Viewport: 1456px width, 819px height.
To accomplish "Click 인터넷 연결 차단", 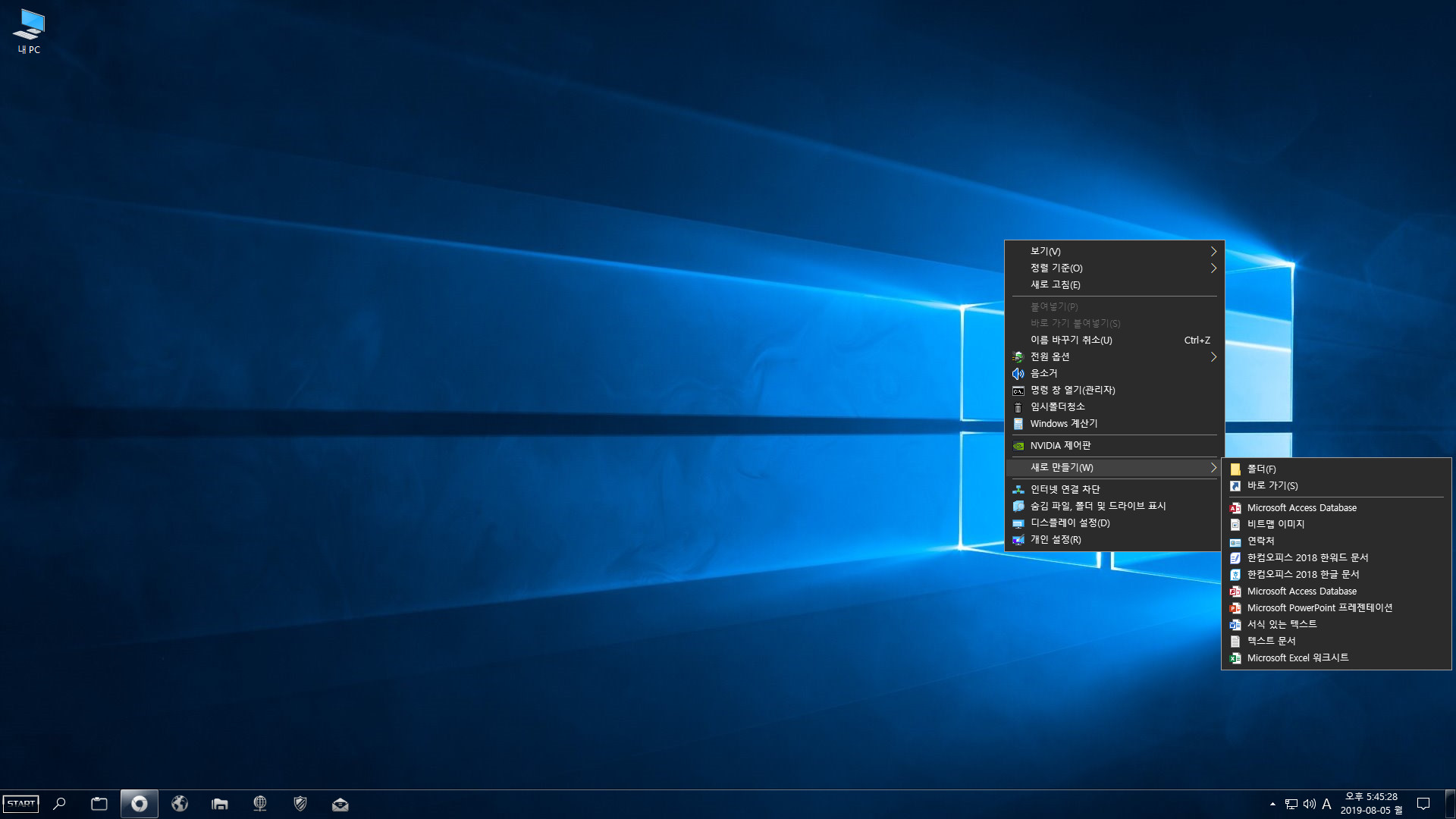I will [x=1115, y=489].
